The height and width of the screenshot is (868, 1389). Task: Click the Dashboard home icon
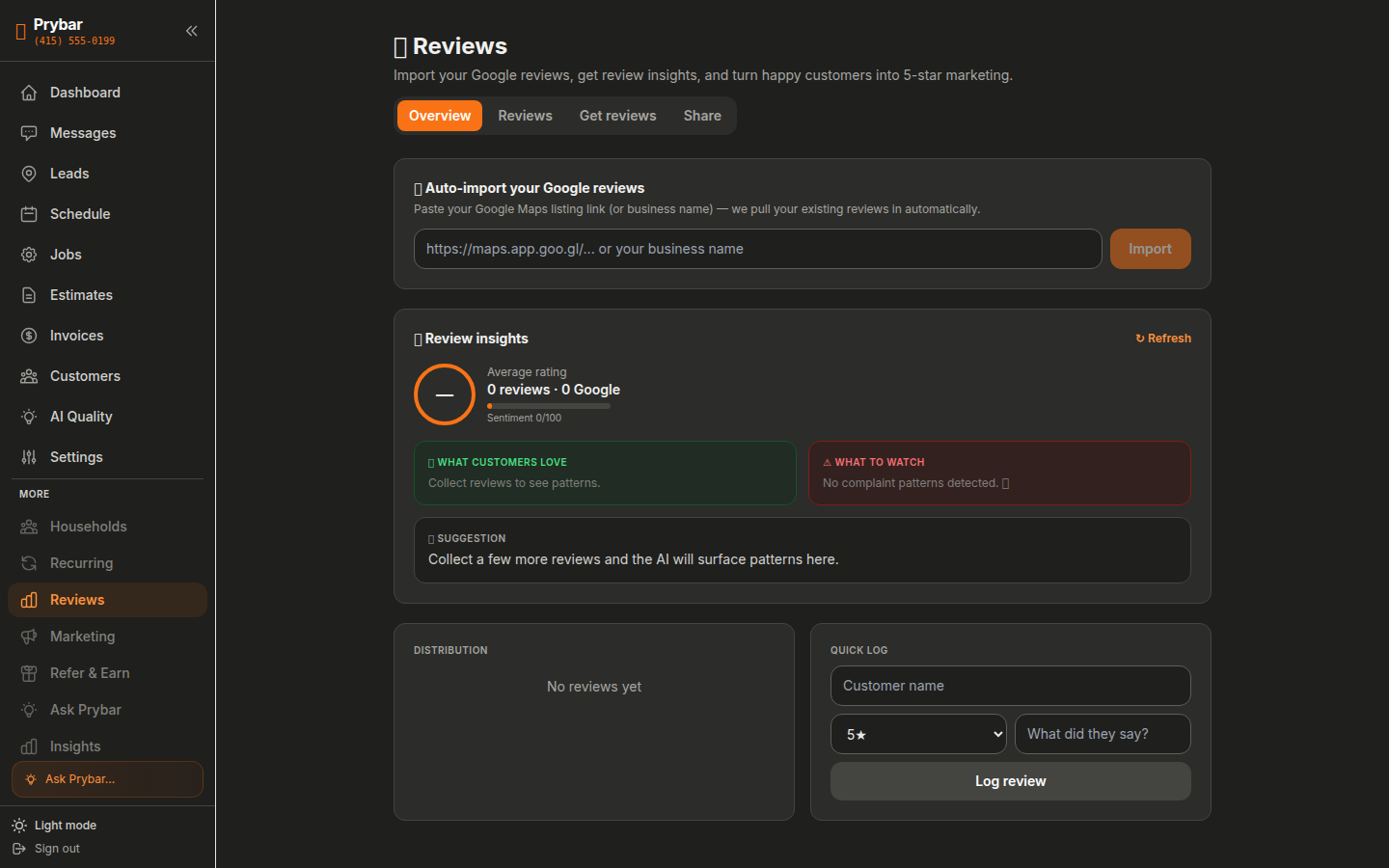29,93
